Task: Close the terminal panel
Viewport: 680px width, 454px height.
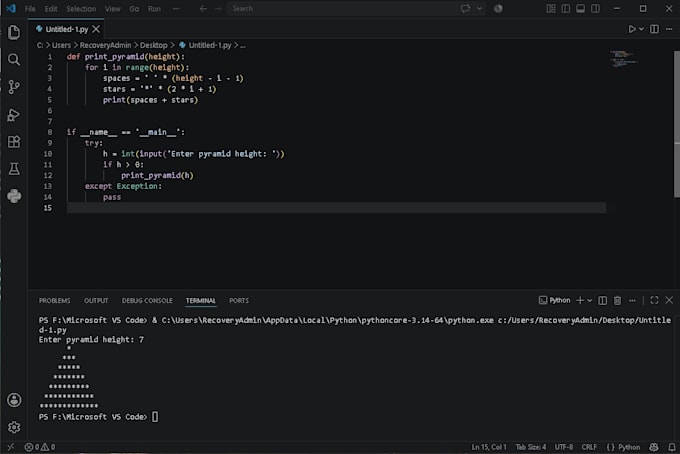Action: pos(669,300)
